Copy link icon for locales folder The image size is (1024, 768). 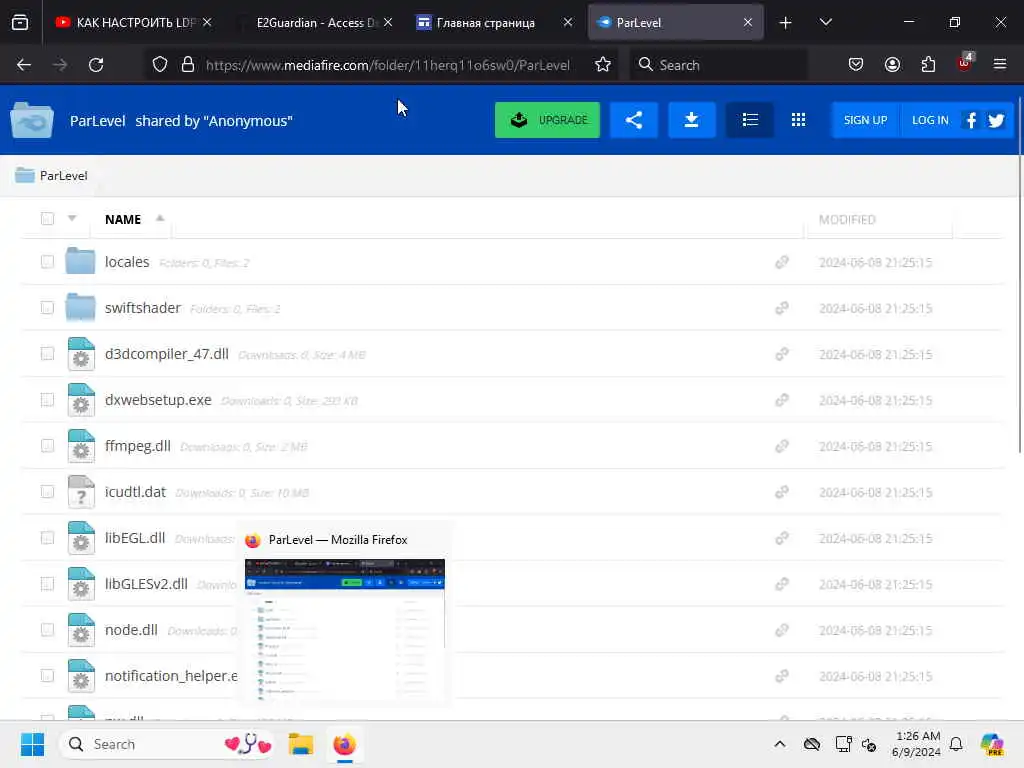pyautogui.click(x=782, y=262)
